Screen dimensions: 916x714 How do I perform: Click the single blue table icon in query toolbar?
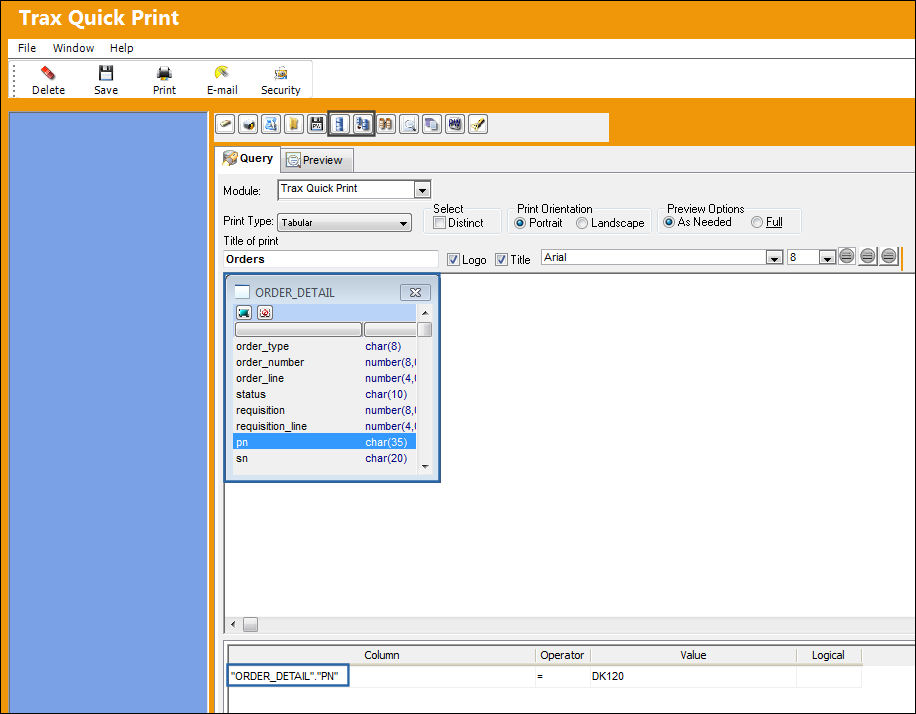click(x=339, y=124)
